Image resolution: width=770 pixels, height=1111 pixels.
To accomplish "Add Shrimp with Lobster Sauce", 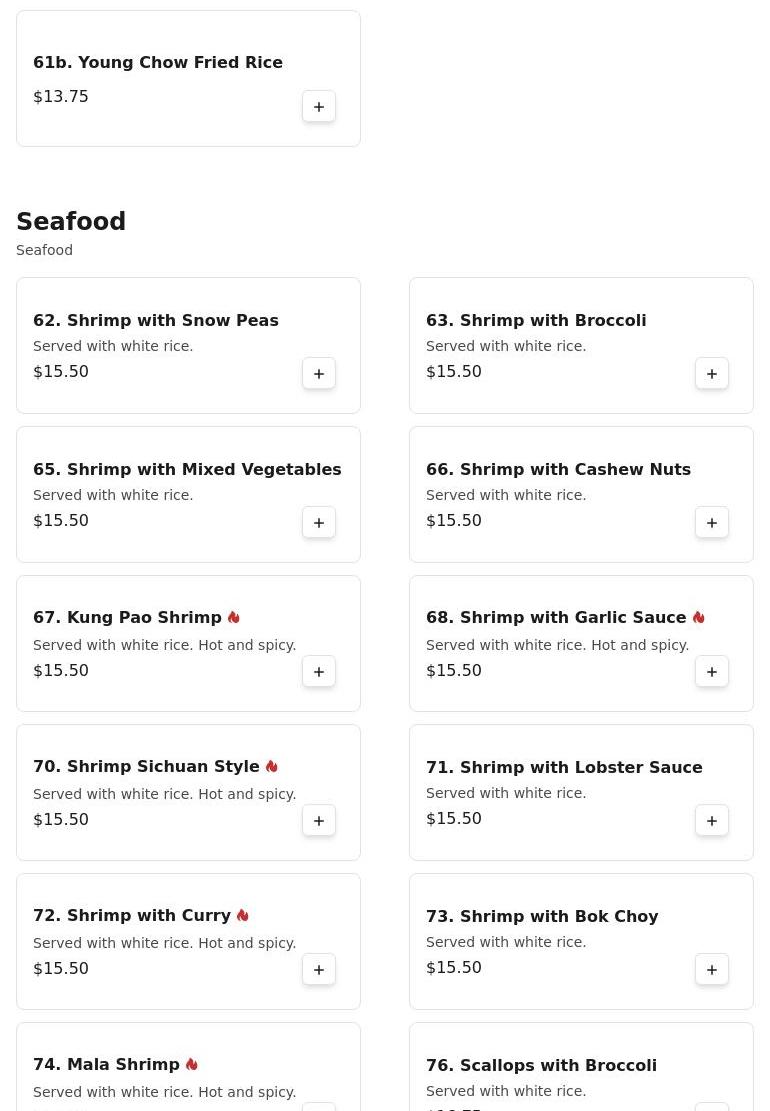I will (712, 821).
